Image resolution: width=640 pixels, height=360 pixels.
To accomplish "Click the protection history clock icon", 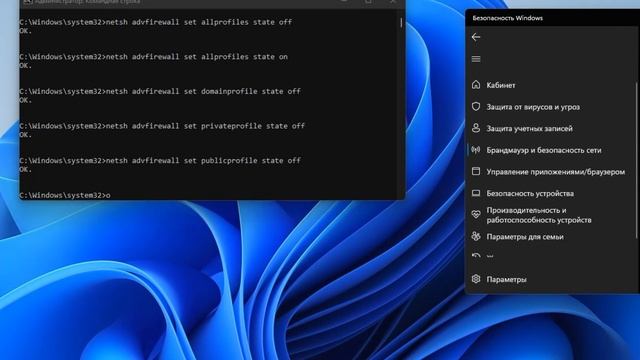I will tap(476, 256).
